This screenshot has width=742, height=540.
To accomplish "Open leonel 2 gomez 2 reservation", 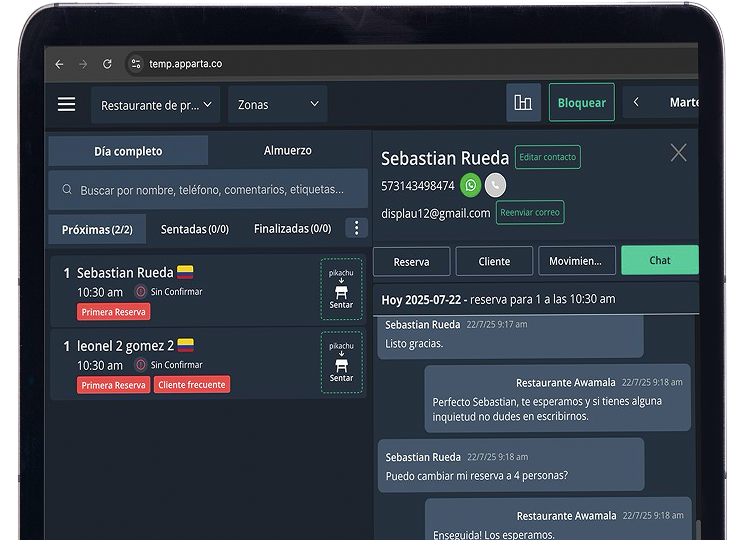I will 208,363.
